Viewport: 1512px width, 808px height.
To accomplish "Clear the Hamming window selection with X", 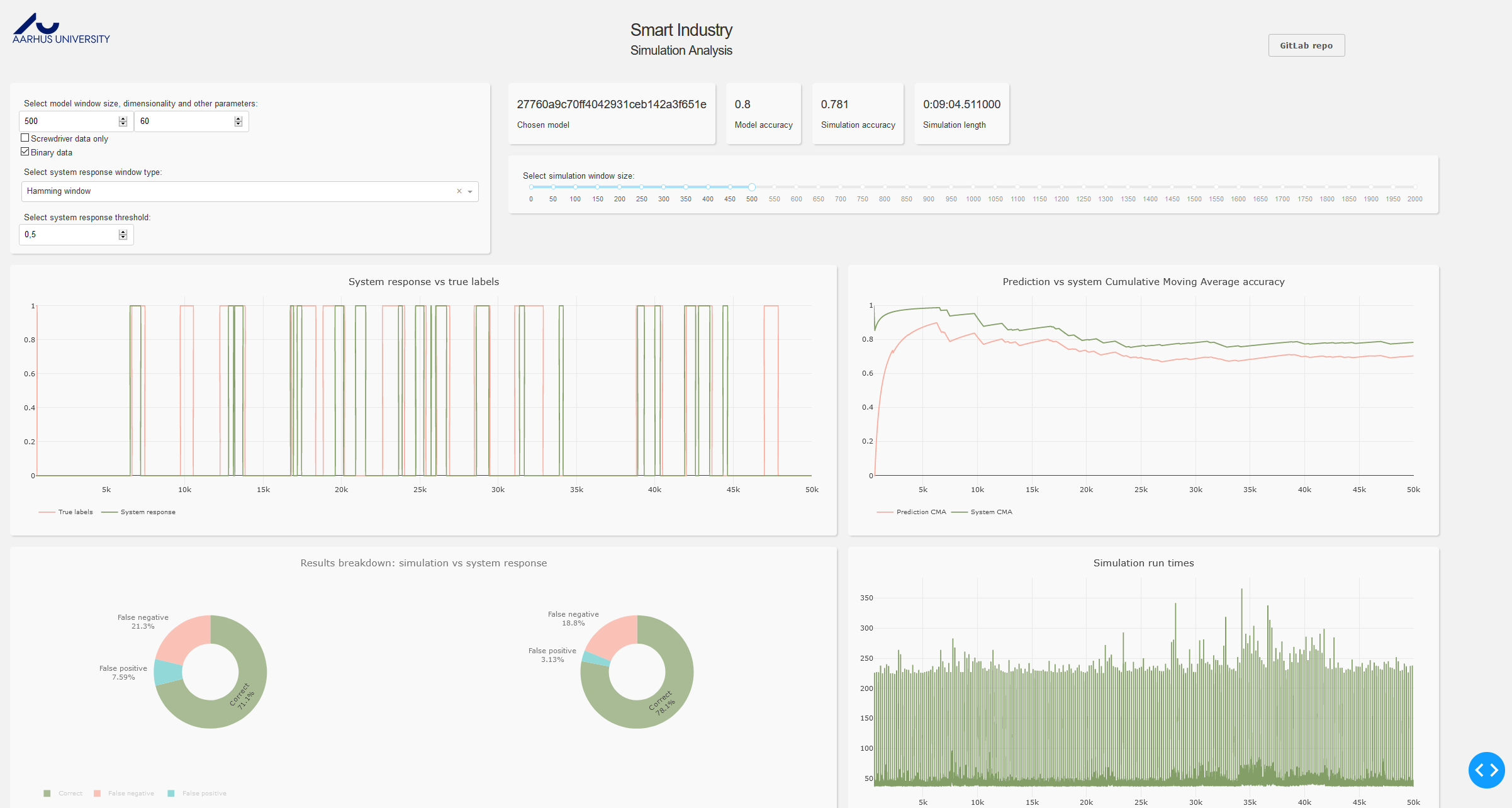I will [x=459, y=191].
